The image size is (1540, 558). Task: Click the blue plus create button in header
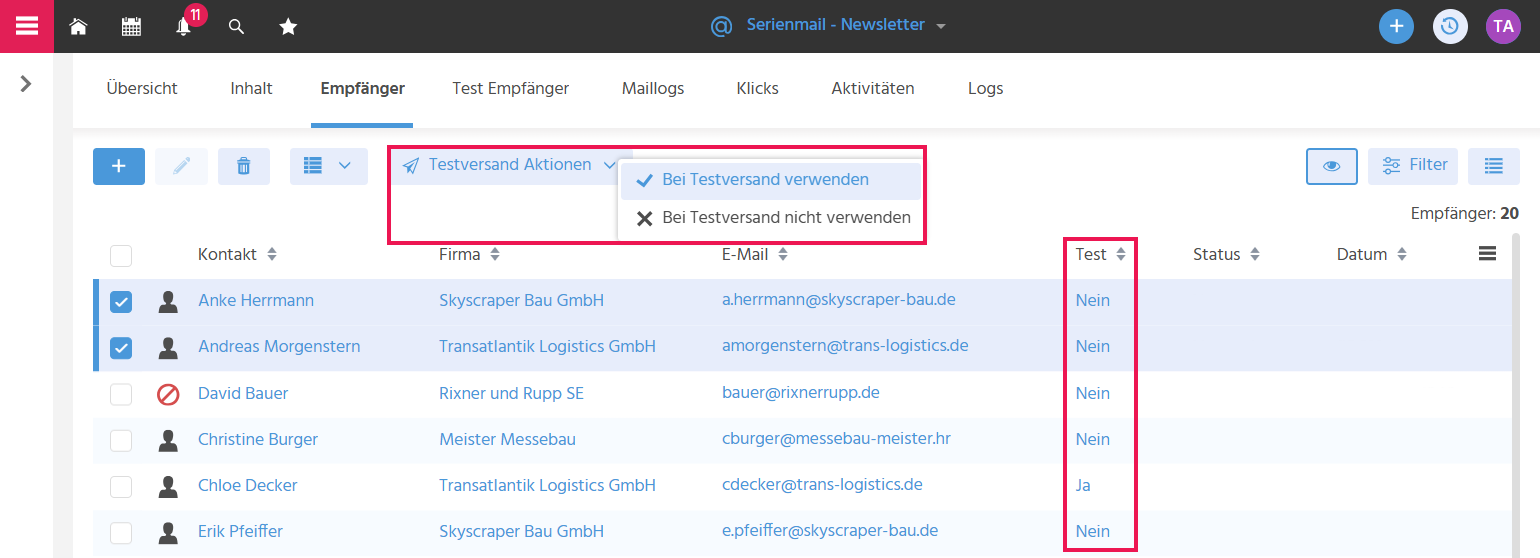(1396, 26)
